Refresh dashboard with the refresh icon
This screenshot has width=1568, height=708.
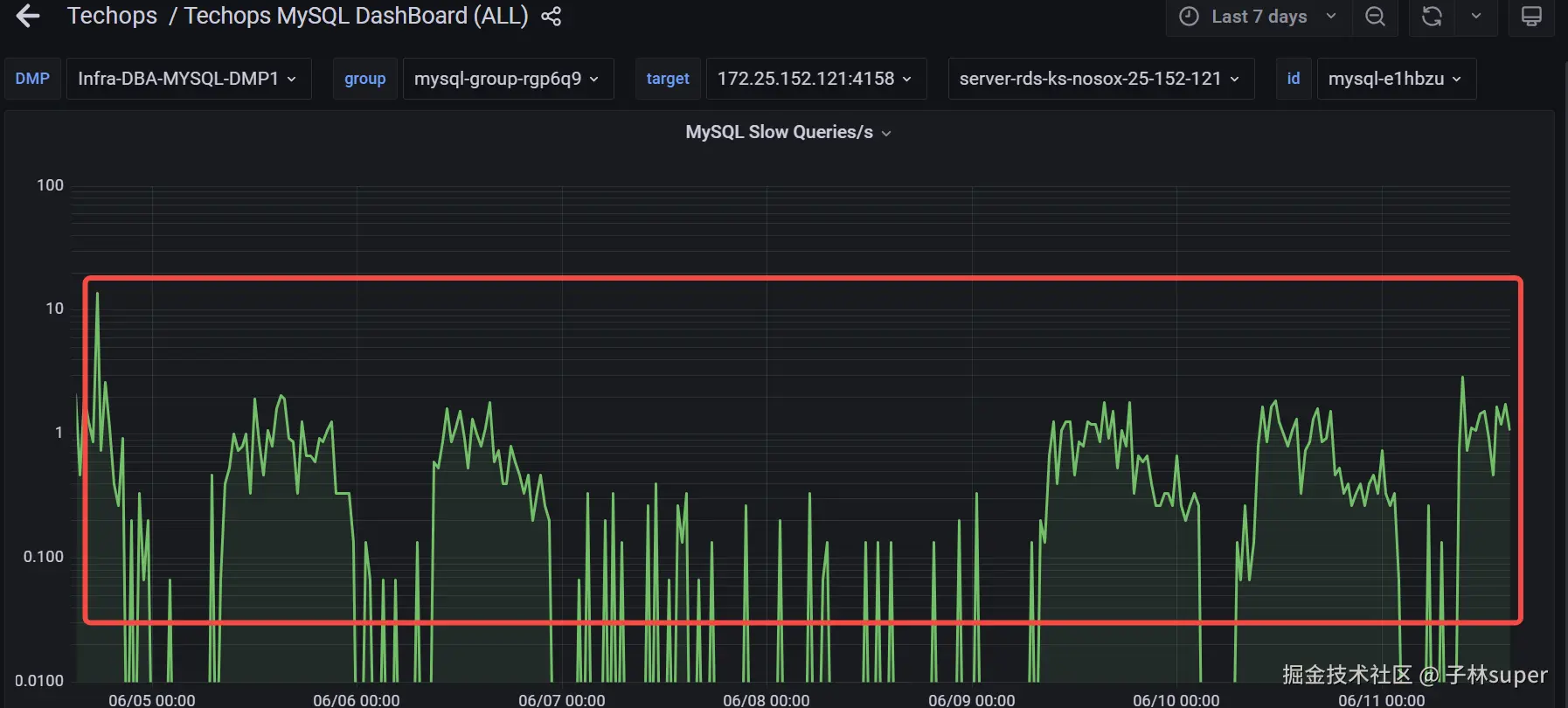tap(1432, 17)
